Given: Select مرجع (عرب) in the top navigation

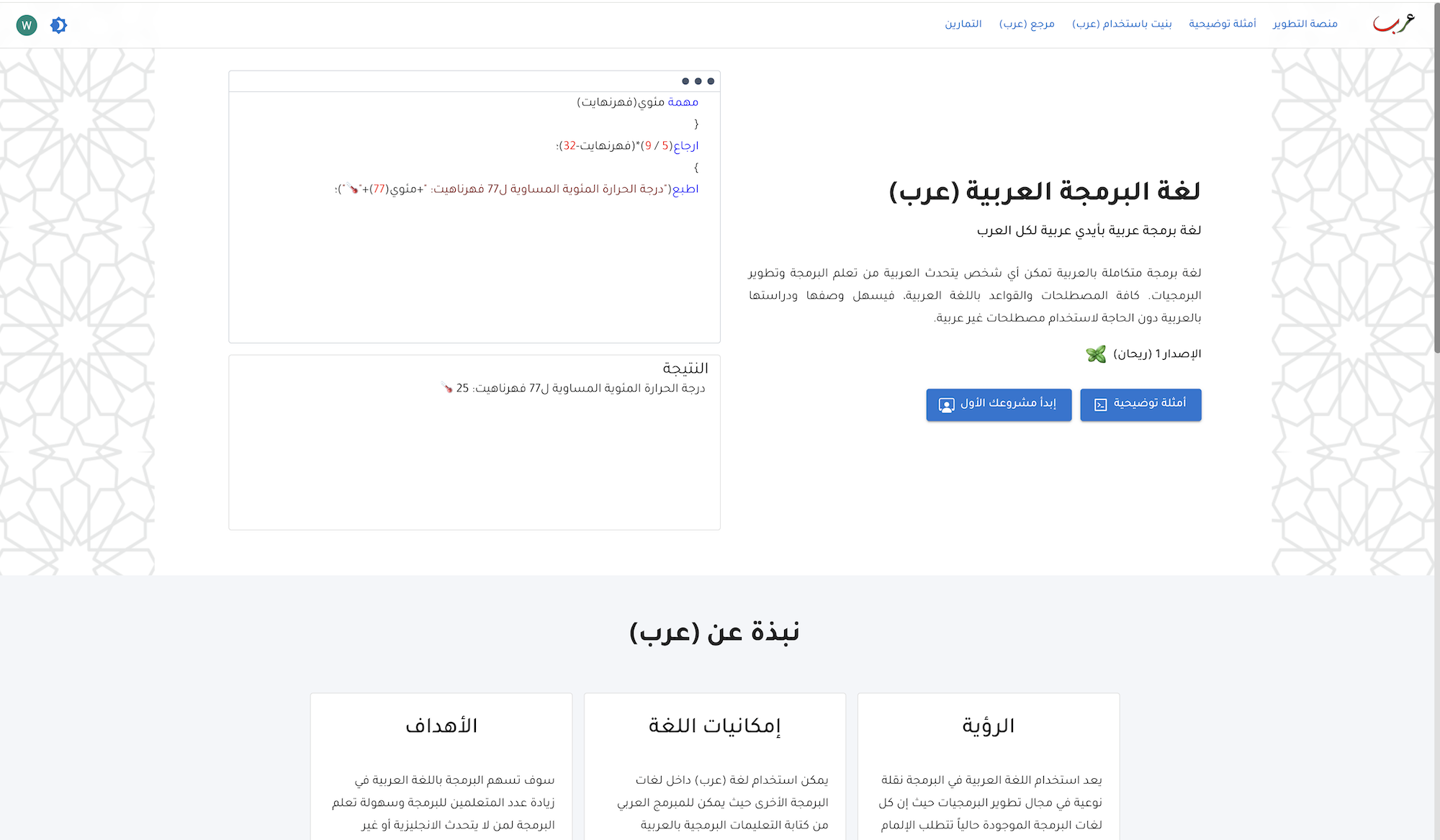Looking at the screenshot, I should pyautogui.click(x=1027, y=23).
